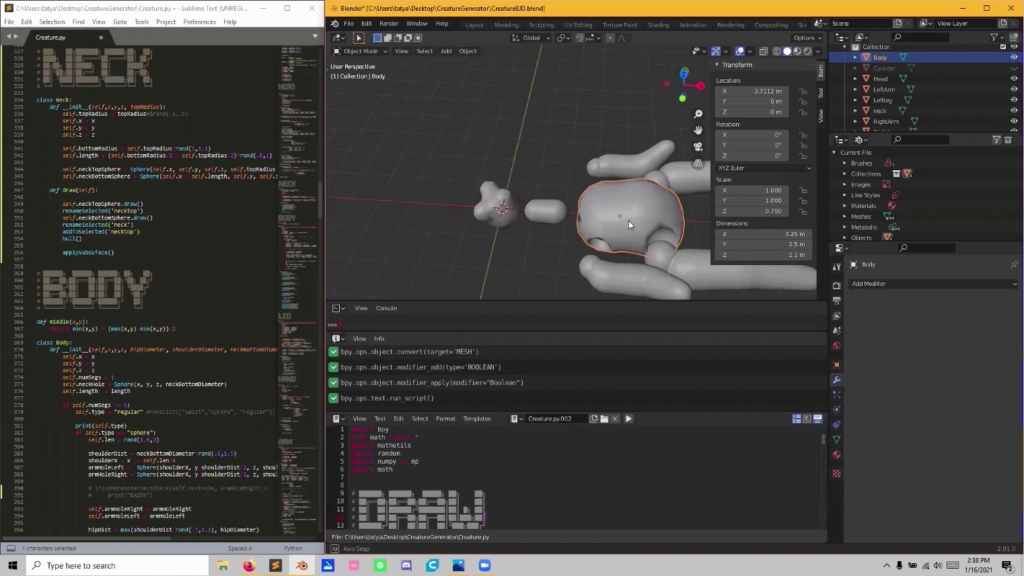
Task: Select wireframe viewport shading mode
Action: pyautogui.click(x=776, y=51)
